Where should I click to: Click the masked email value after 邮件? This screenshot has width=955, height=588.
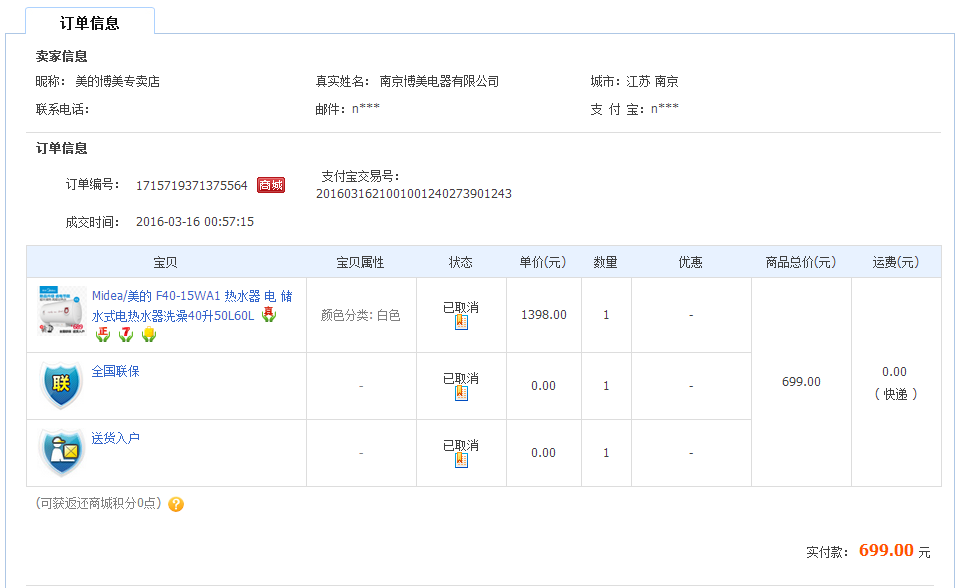pos(365,108)
